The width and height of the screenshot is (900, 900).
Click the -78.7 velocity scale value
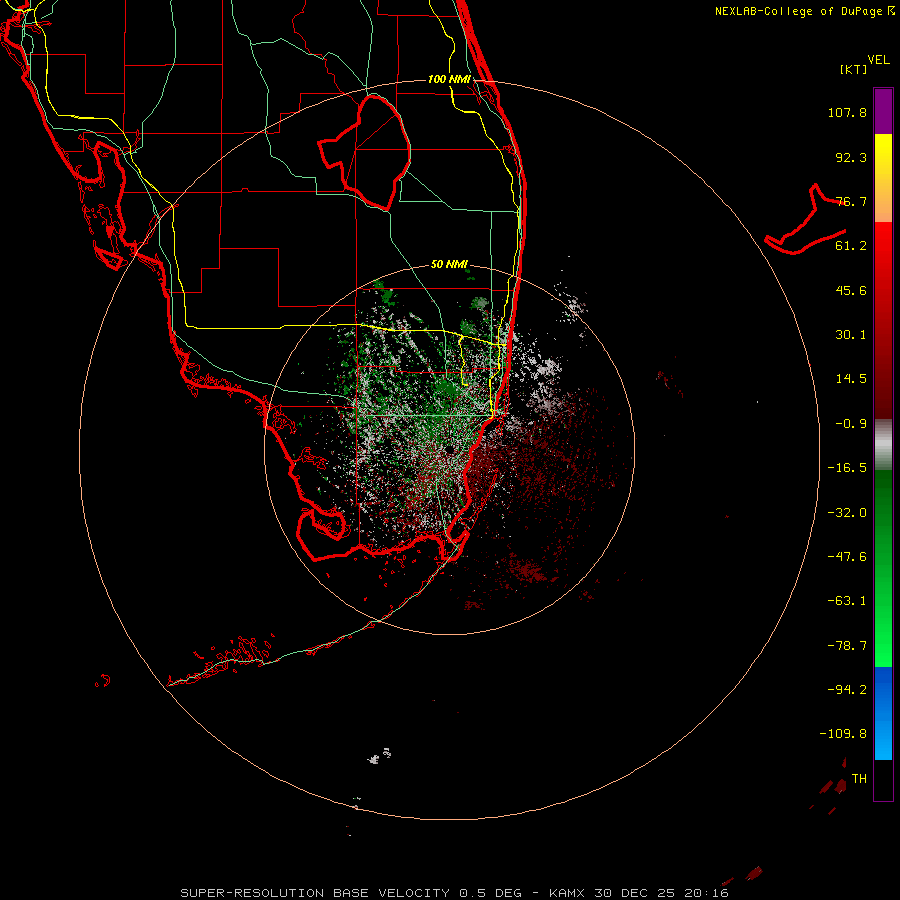coord(847,646)
